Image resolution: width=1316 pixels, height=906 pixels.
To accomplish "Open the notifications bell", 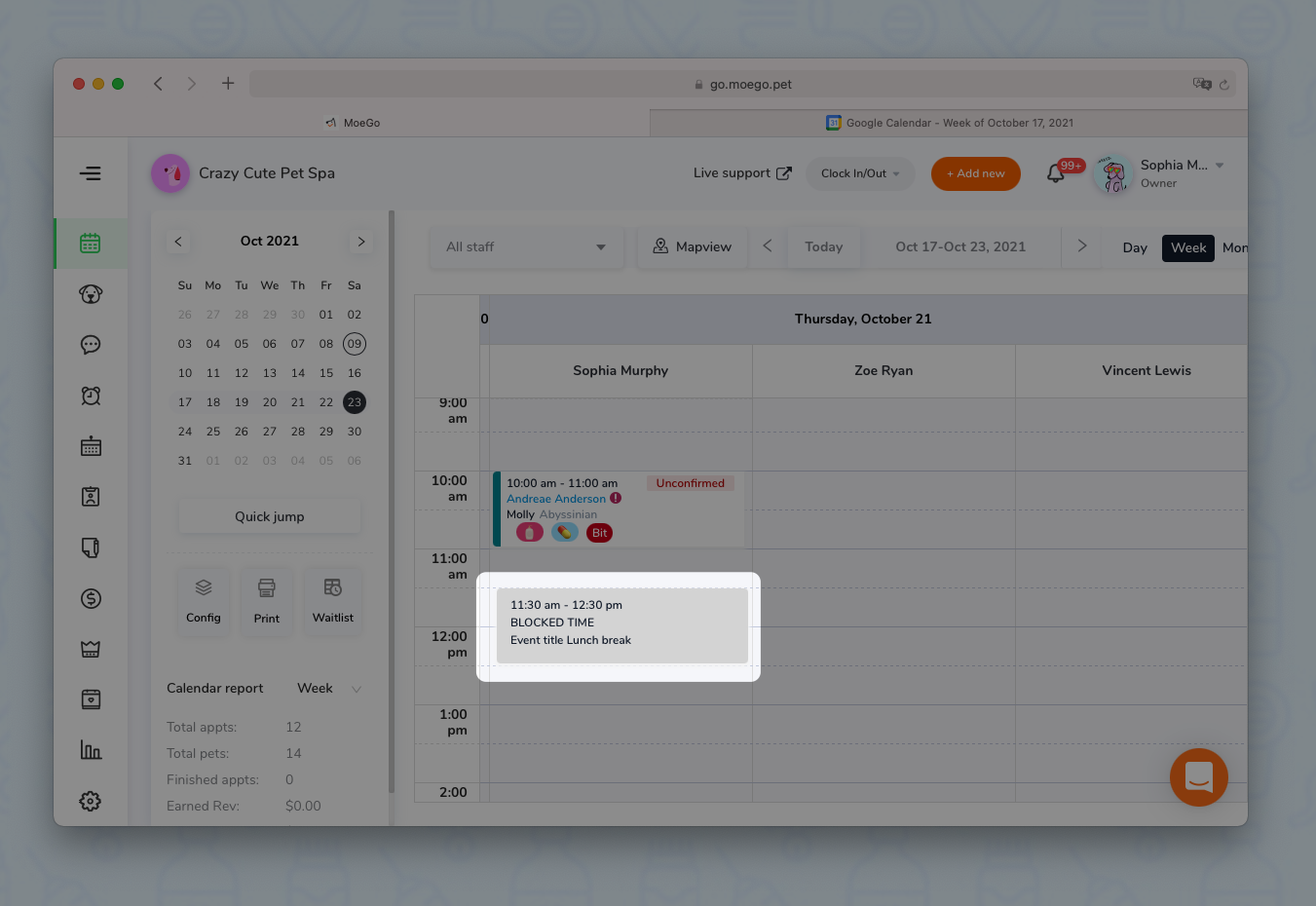I will pos(1056,174).
